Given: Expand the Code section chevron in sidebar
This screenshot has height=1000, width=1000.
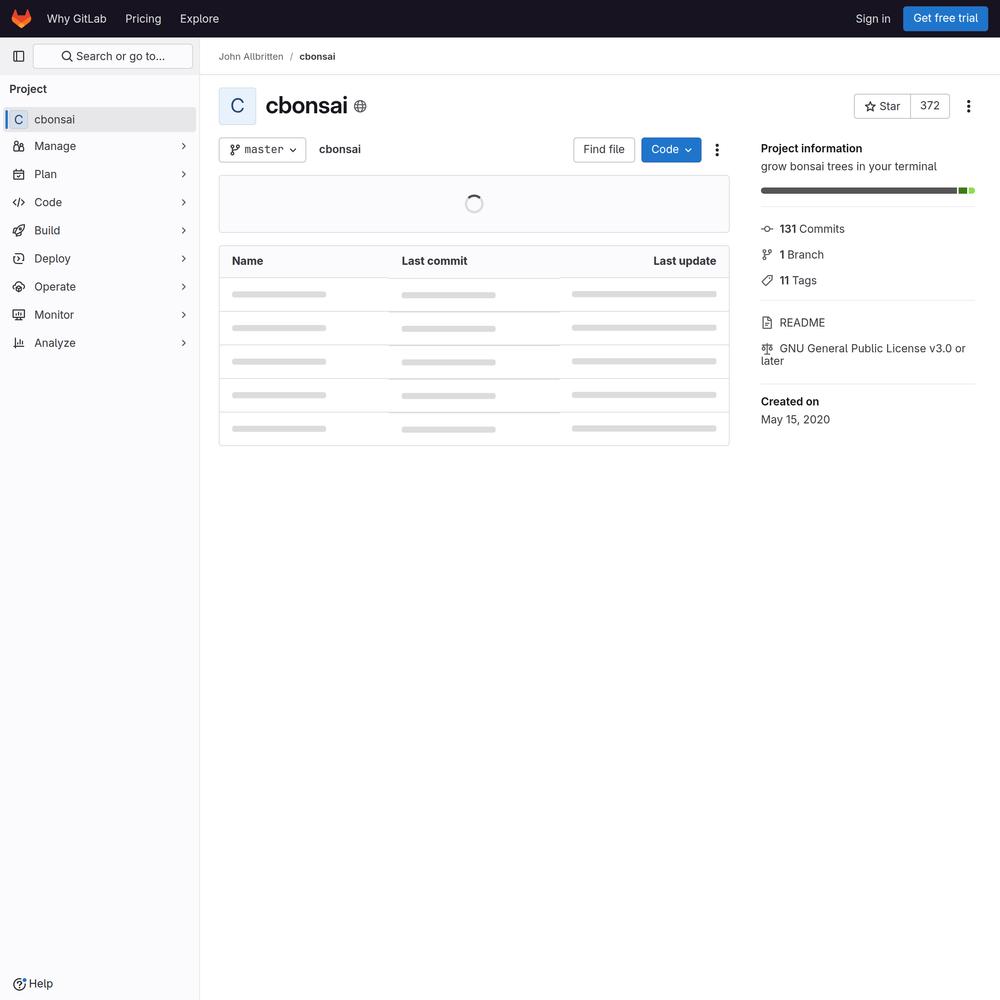Looking at the screenshot, I should tap(184, 202).
